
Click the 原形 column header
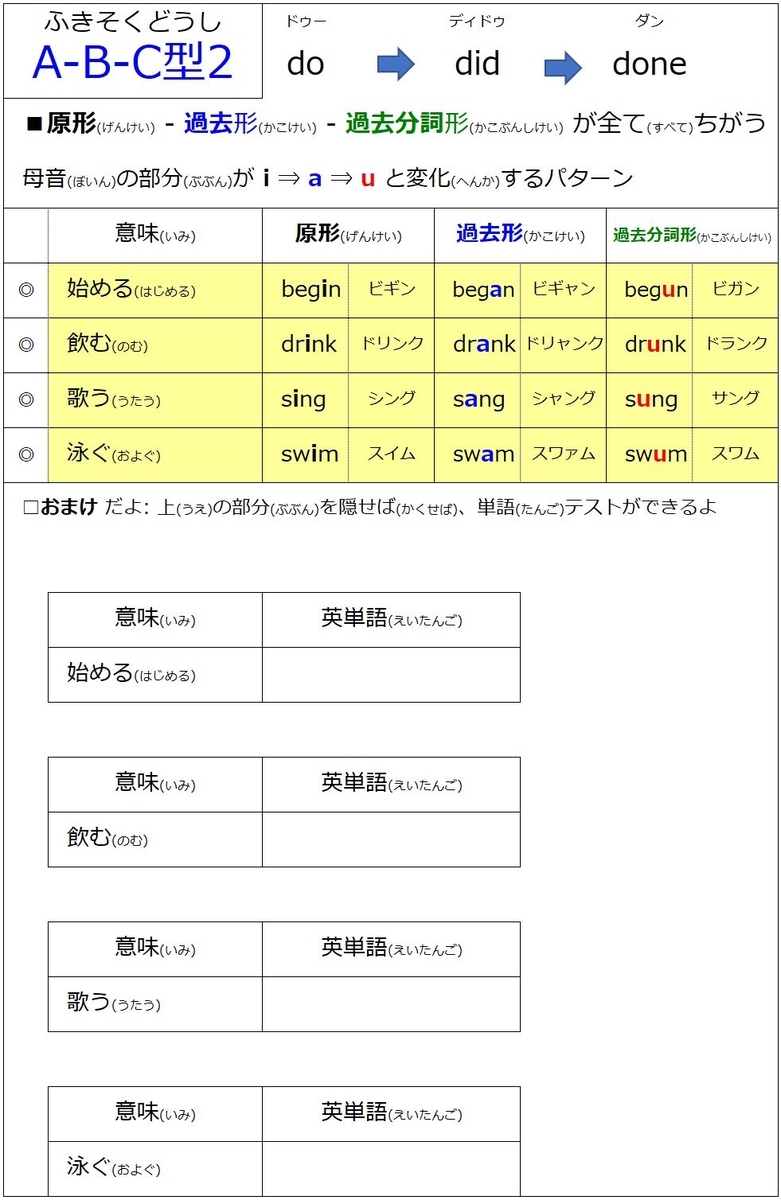[x=348, y=235]
